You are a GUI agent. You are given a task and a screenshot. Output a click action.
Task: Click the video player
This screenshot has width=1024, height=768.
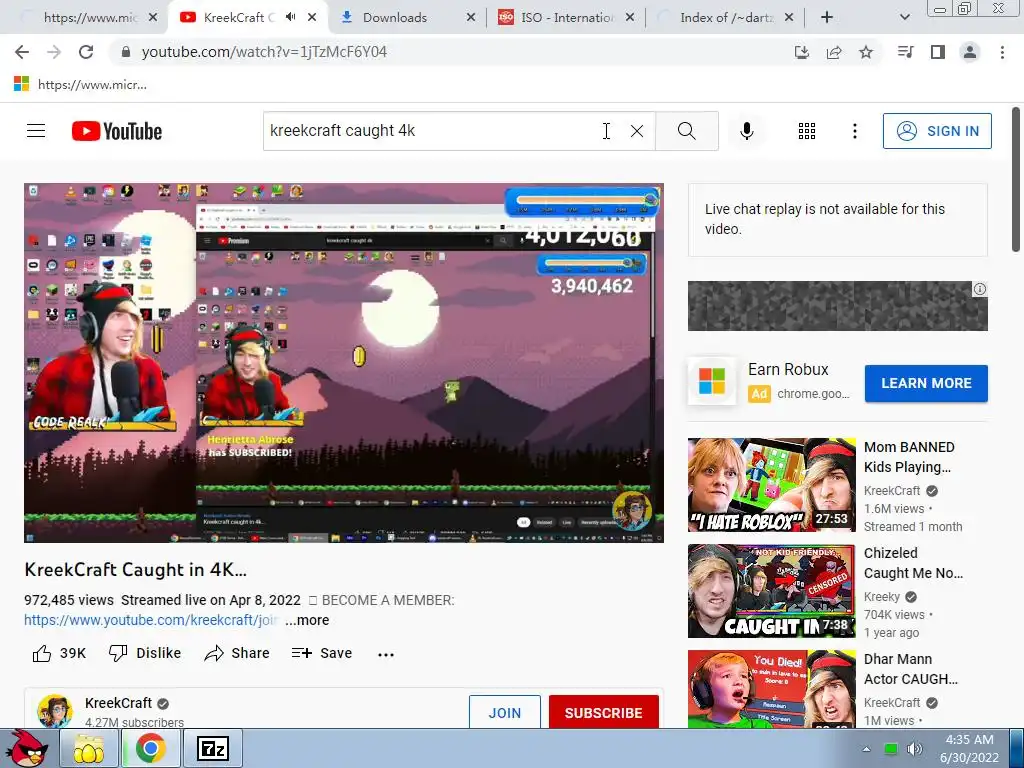[344, 362]
